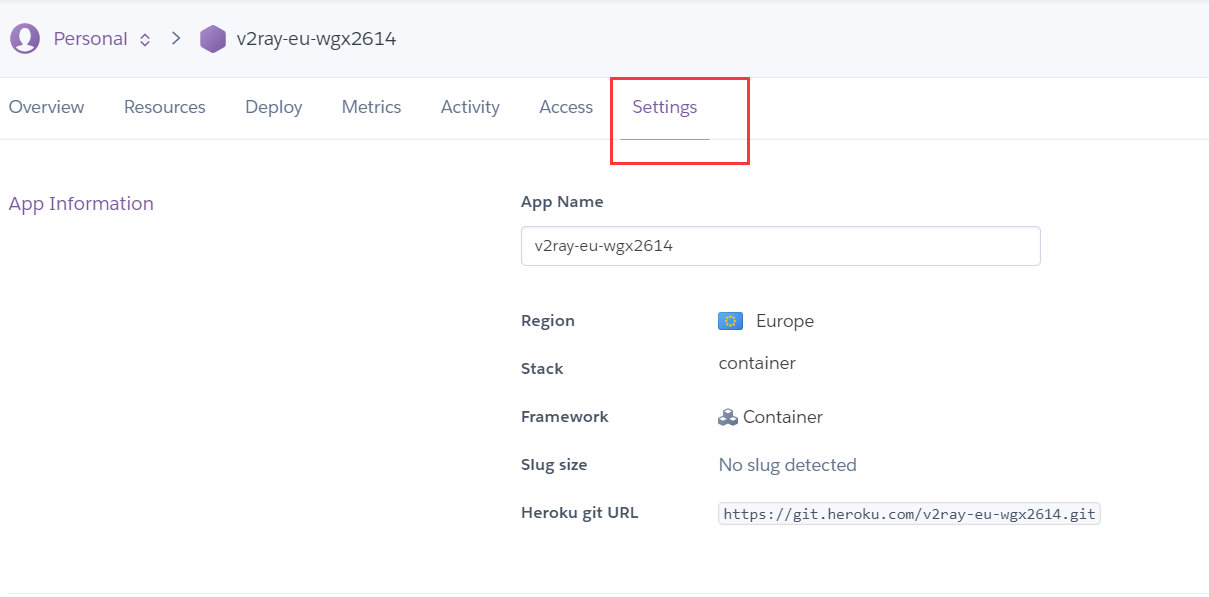Select the Personal team label
This screenshot has height=597, width=1209.
pyautogui.click(x=90, y=39)
